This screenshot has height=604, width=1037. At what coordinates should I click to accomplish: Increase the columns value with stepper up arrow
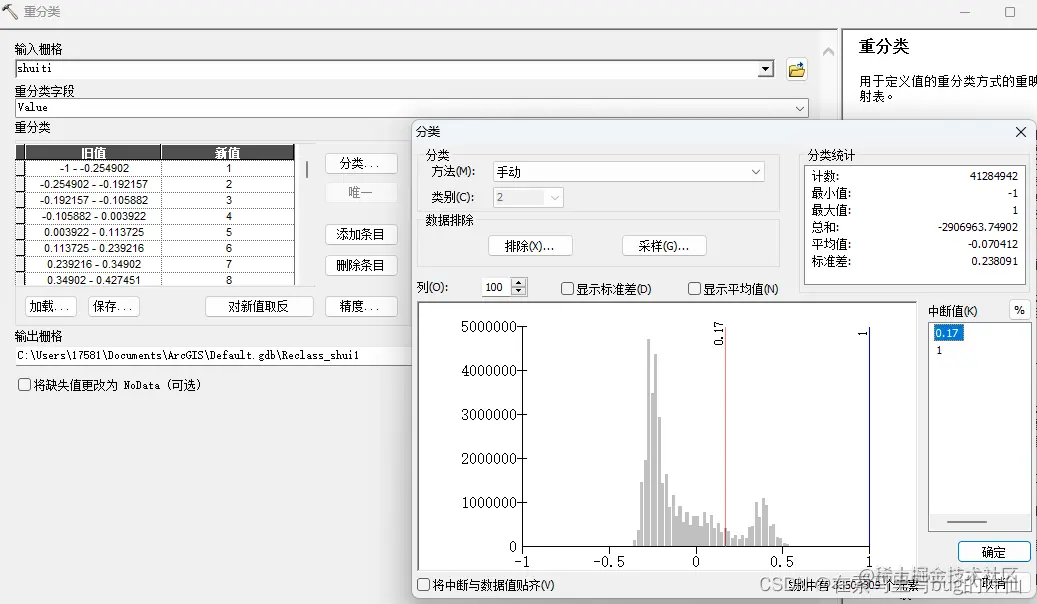519,282
